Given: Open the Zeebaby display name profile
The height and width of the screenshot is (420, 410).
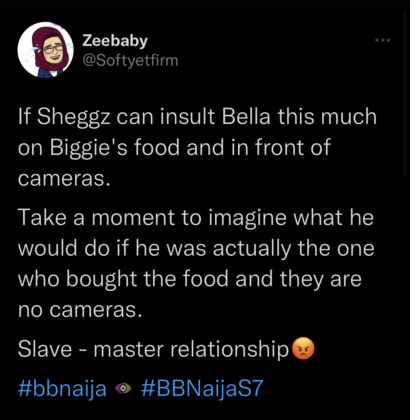Looking at the screenshot, I should point(115,41).
